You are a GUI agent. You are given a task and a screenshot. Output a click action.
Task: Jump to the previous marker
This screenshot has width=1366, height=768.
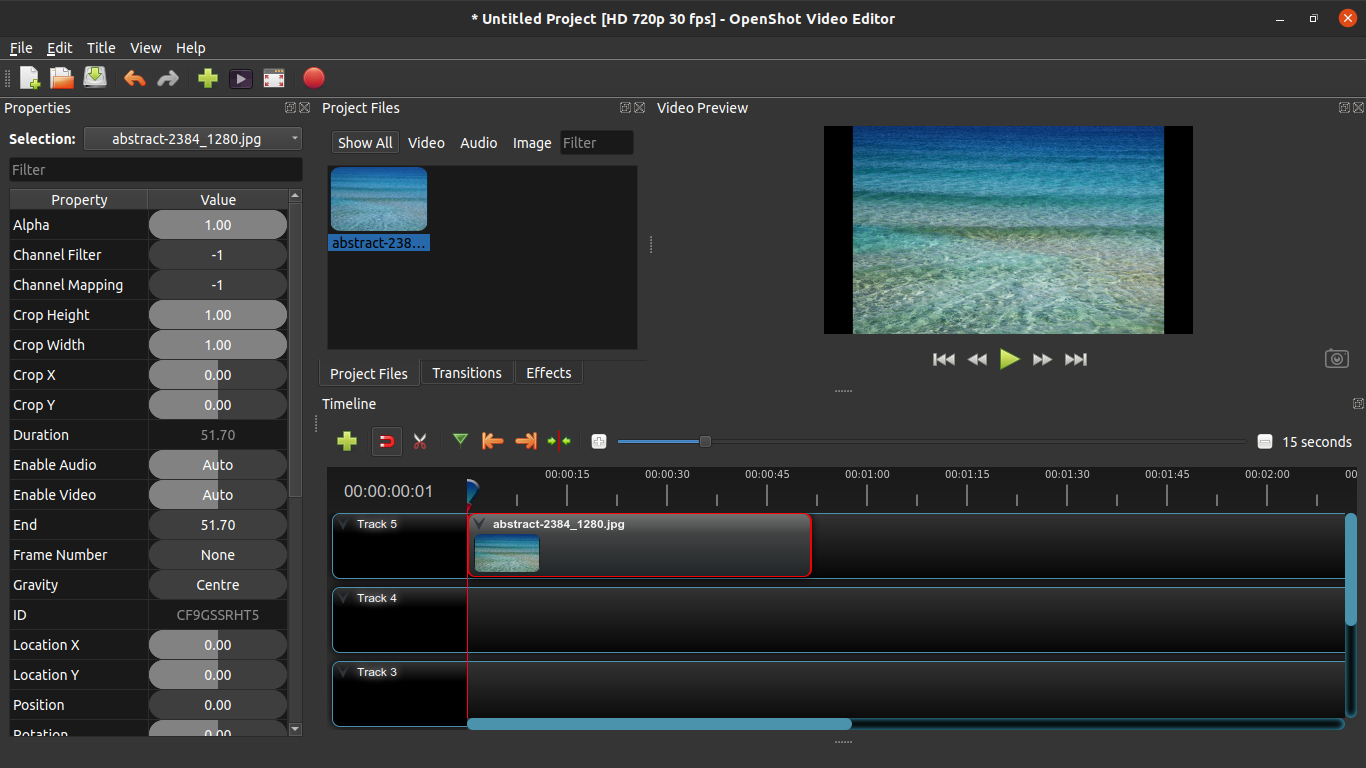[492, 441]
